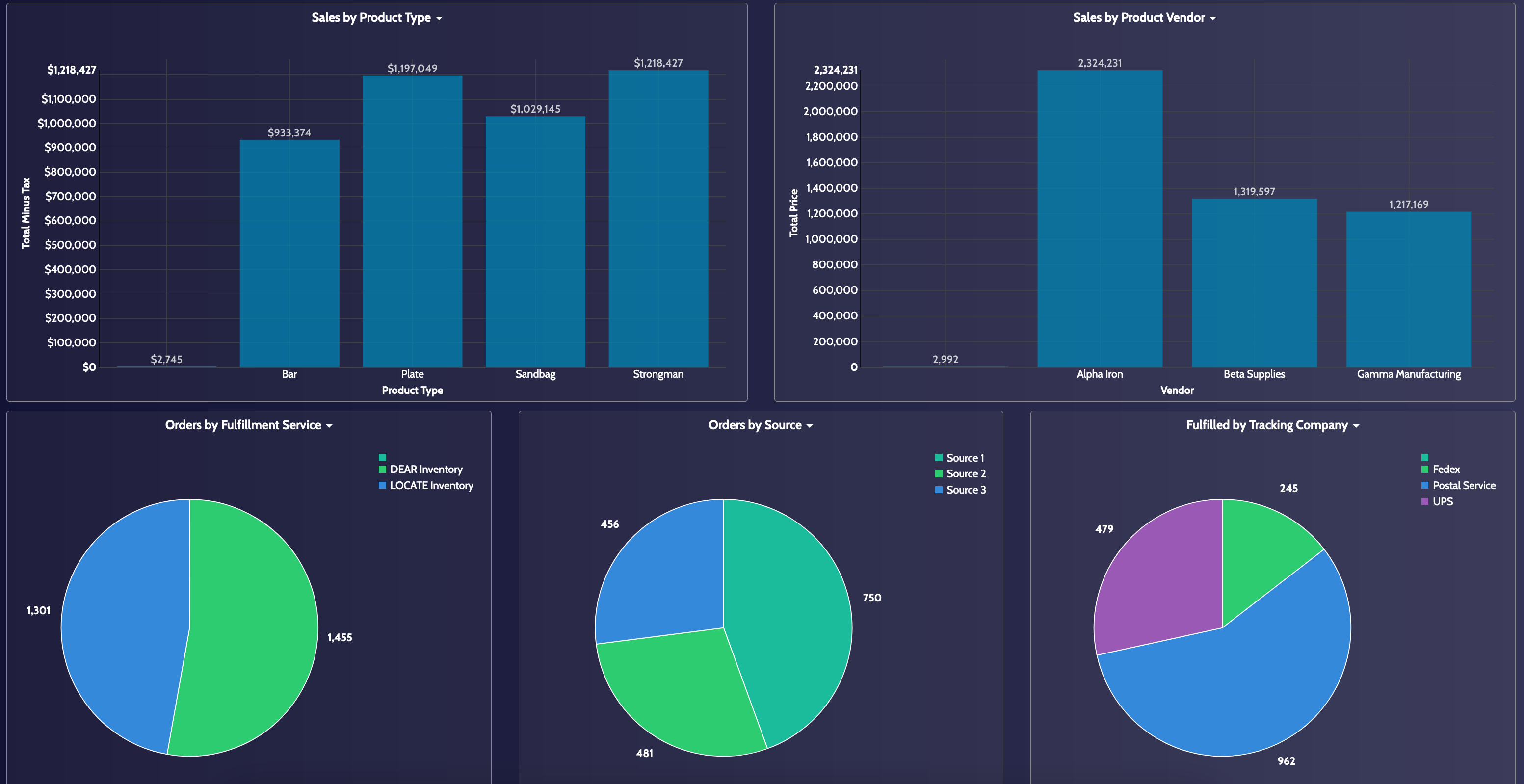
Task: Click the Source 3 blue legend swatch
Action: (x=938, y=490)
